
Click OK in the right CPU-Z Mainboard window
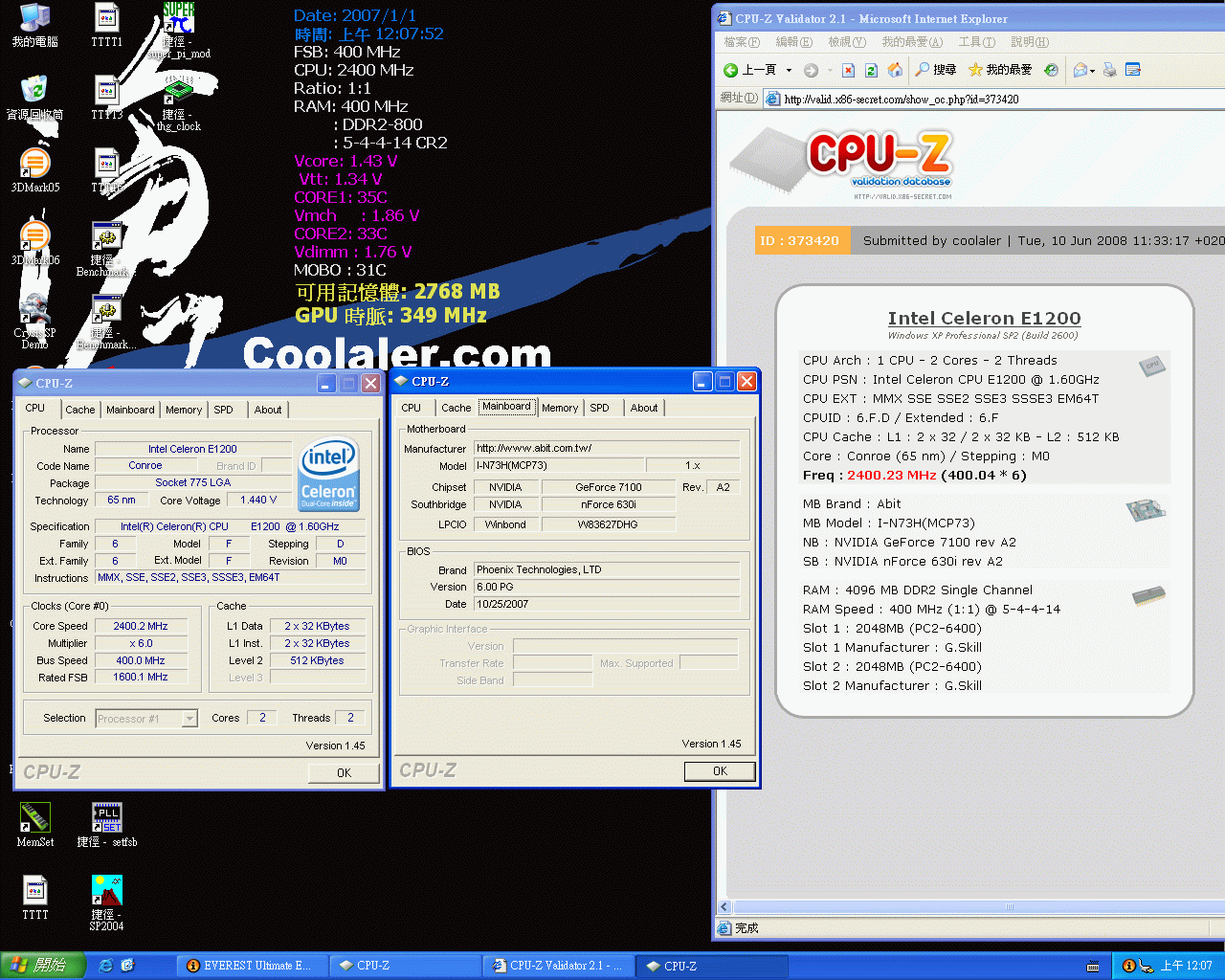point(720,771)
